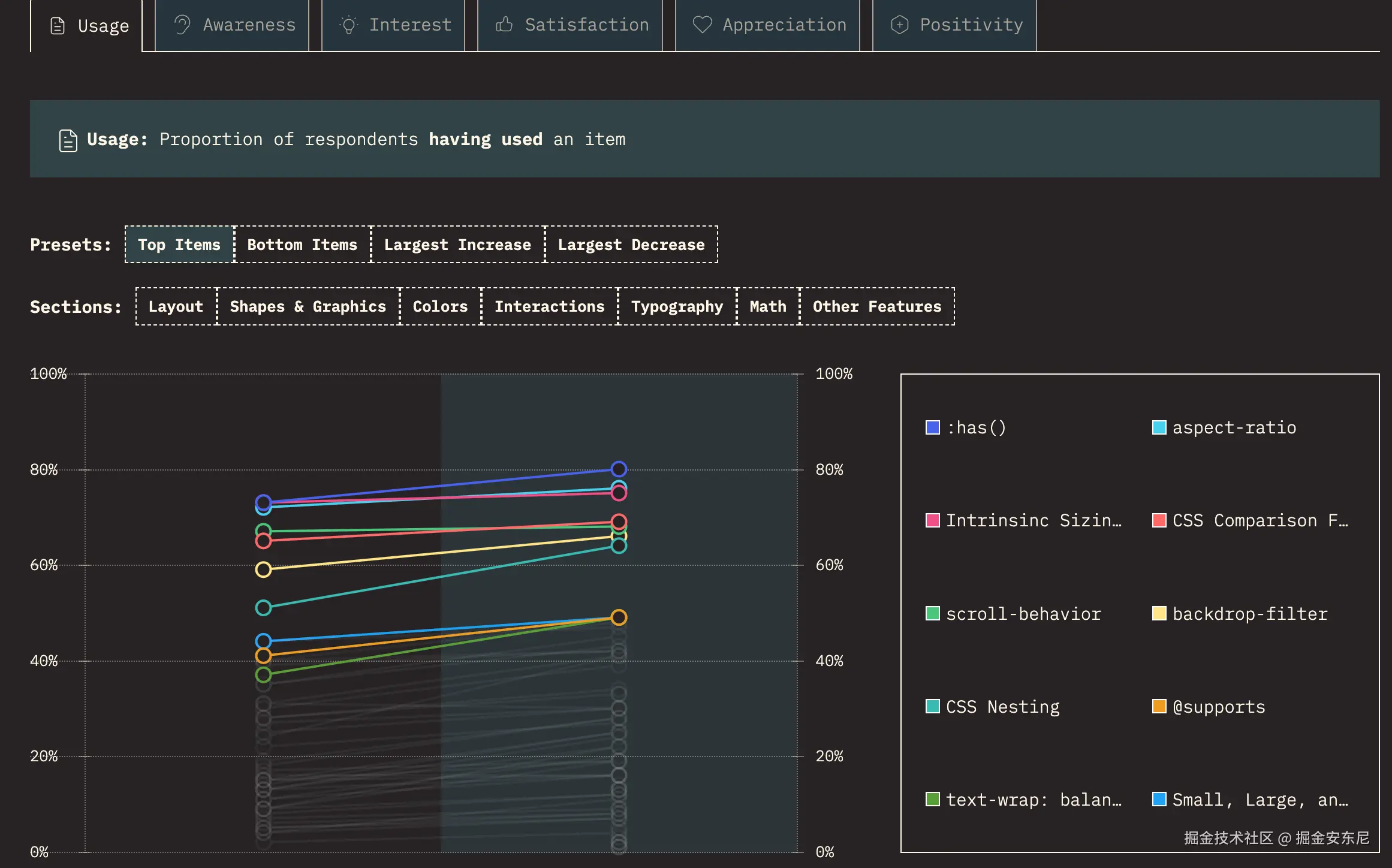Click the aspect-ratio legend entry
This screenshot has width=1392, height=868.
point(1234,427)
